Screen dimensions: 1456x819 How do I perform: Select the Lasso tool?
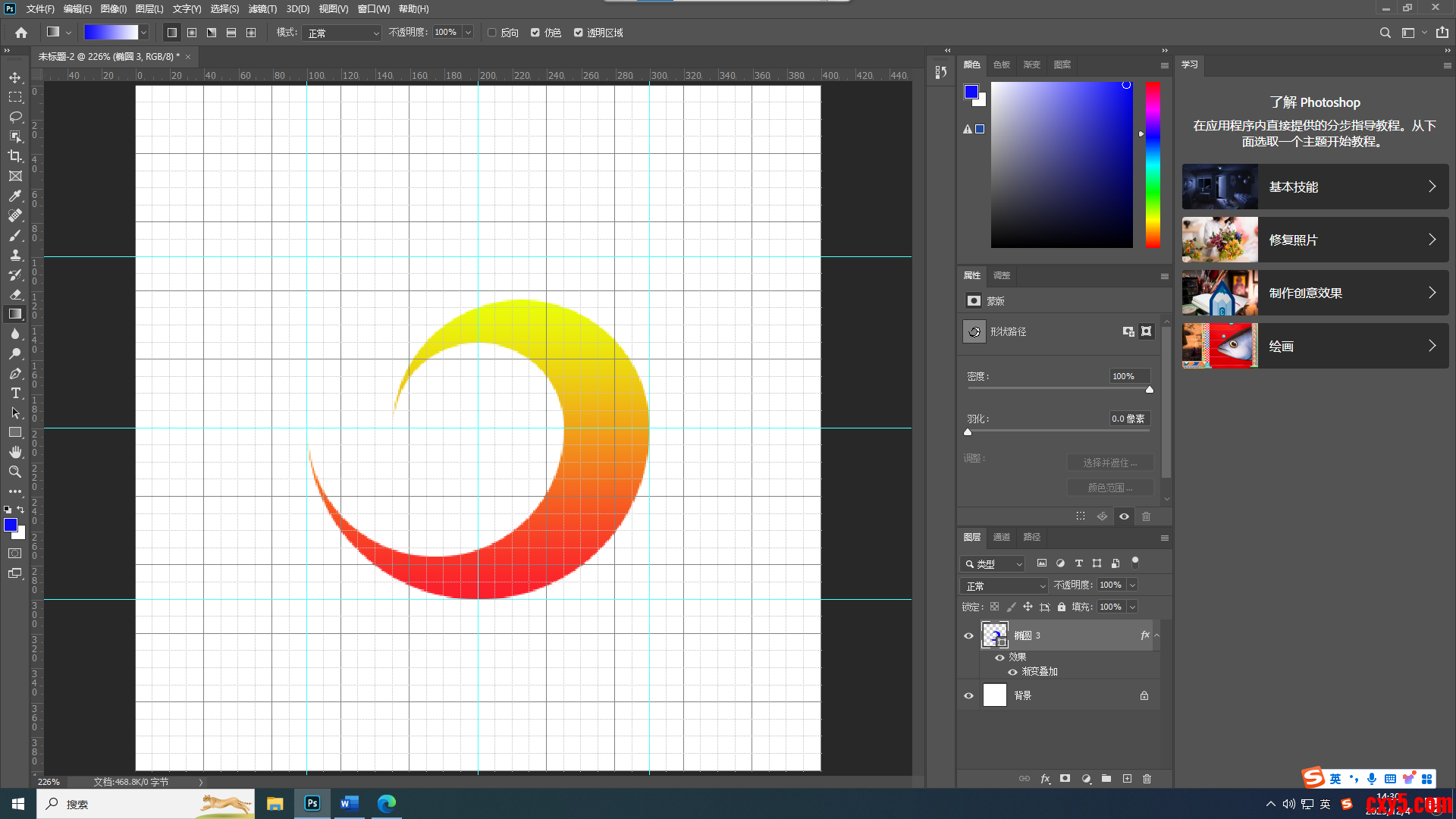[15, 117]
